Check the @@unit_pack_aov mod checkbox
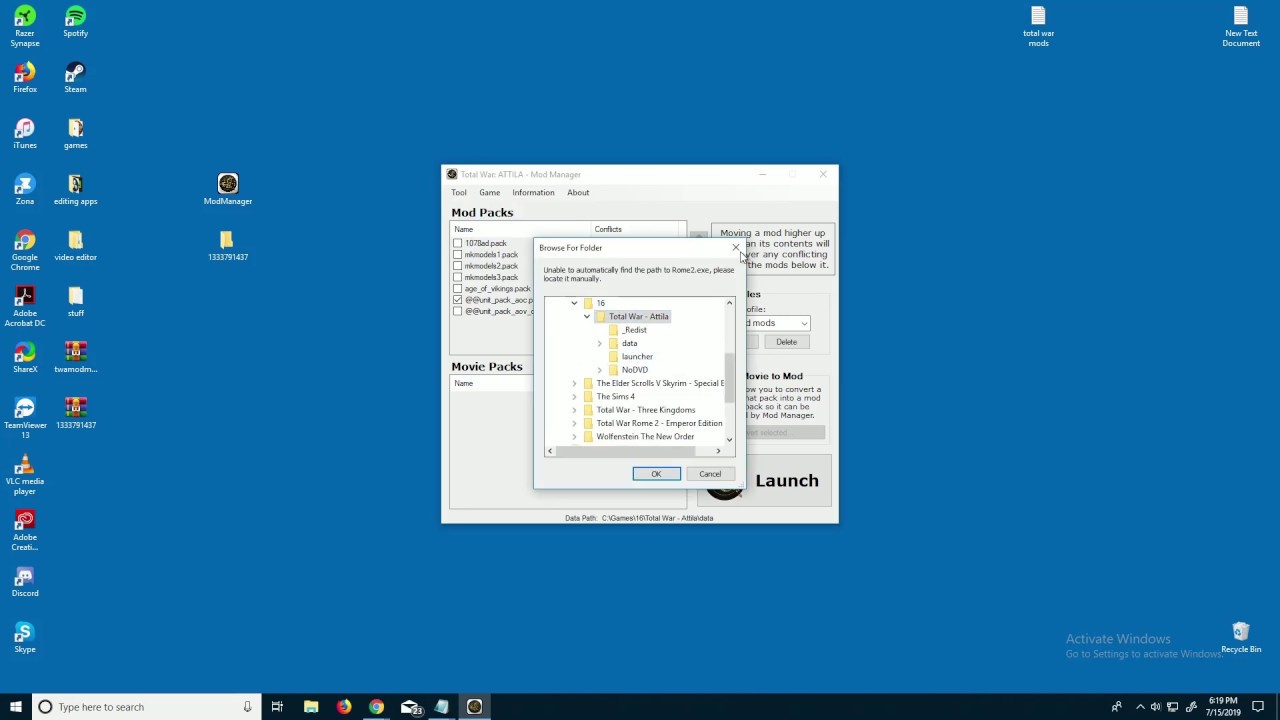This screenshot has height=720, width=1280. click(x=458, y=311)
